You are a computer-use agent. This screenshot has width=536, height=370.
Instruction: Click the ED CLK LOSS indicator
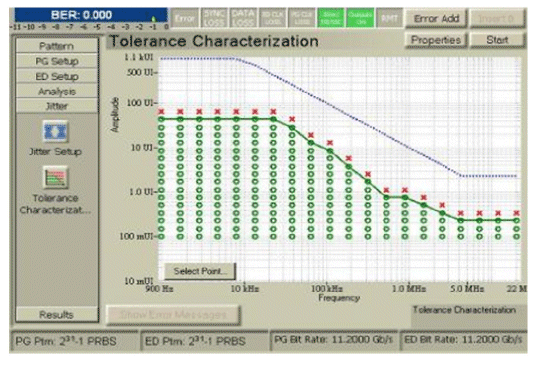[x=272, y=18]
